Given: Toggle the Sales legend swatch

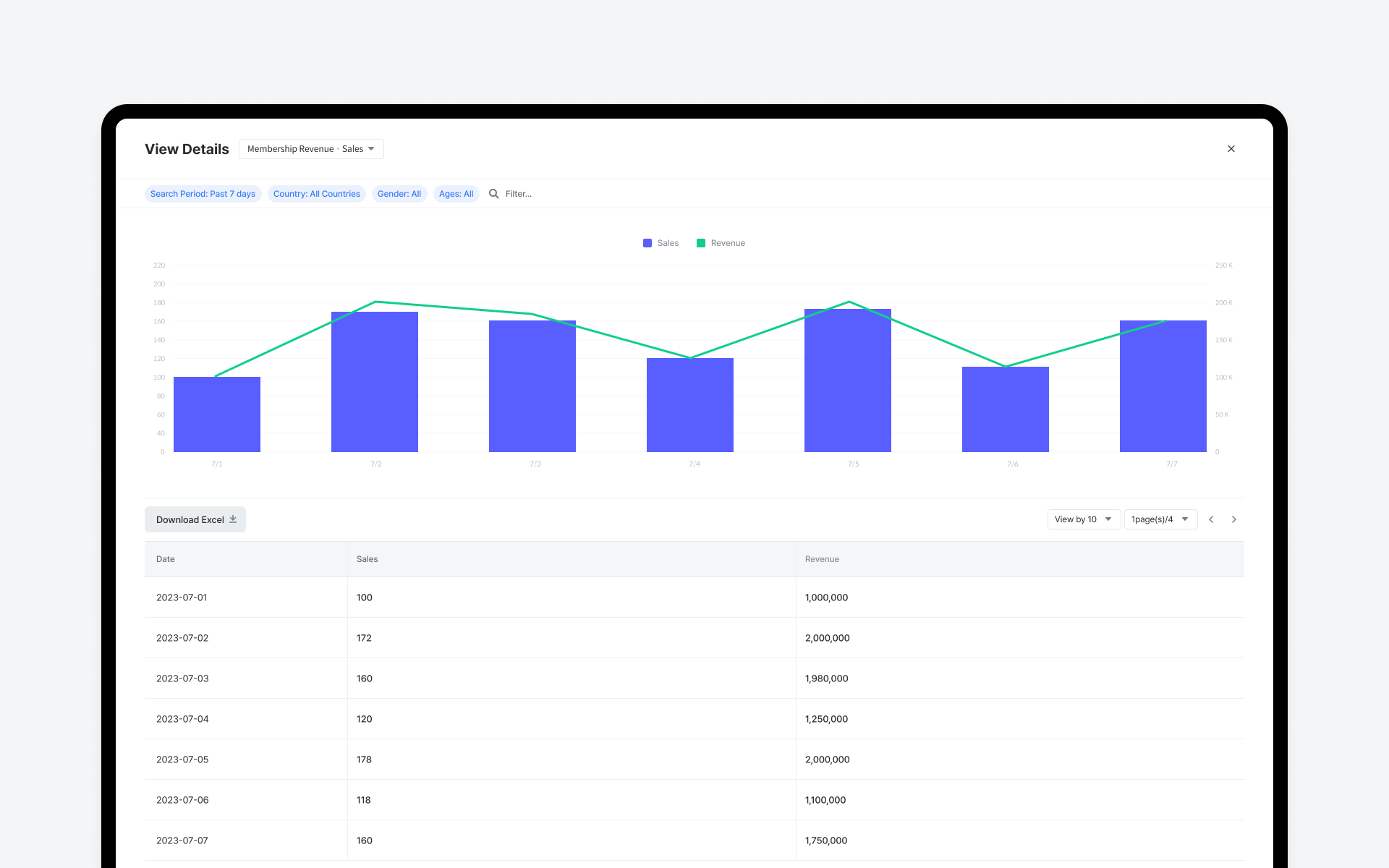Looking at the screenshot, I should [647, 243].
